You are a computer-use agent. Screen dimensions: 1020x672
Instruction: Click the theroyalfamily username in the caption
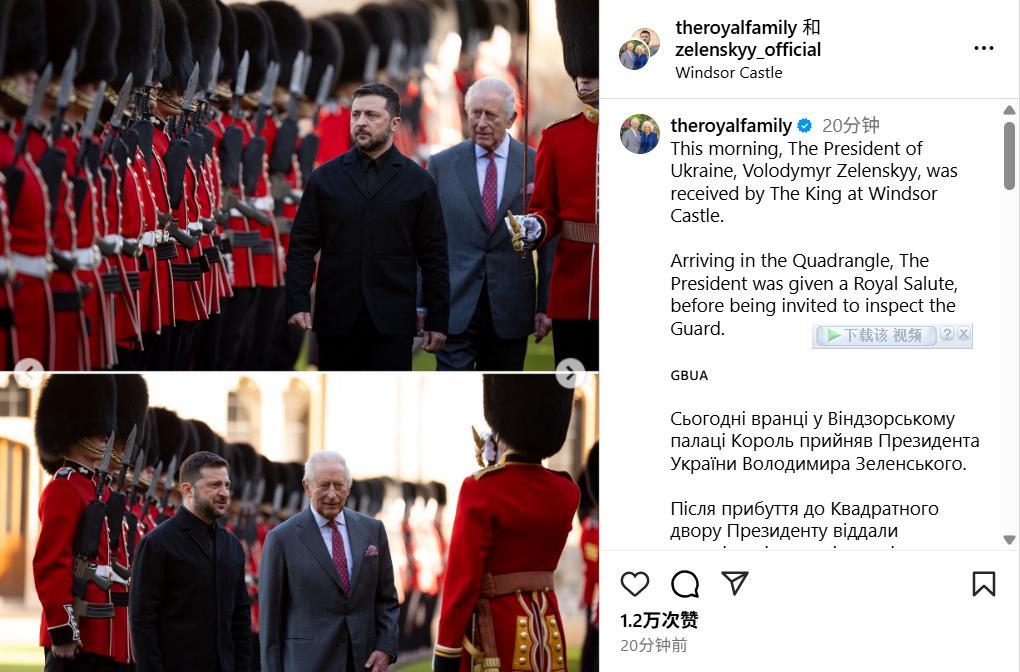coord(731,126)
